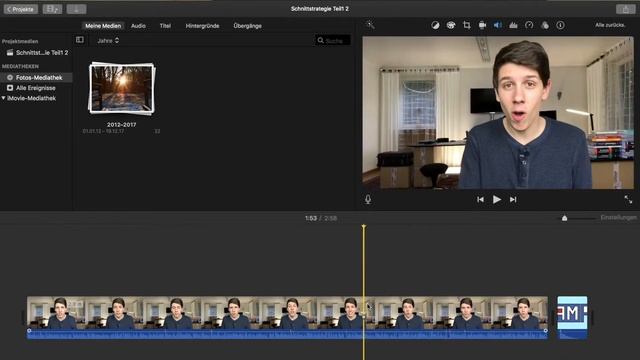
Task: Click the yellow playhead marker top
Action: click(x=364, y=226)
